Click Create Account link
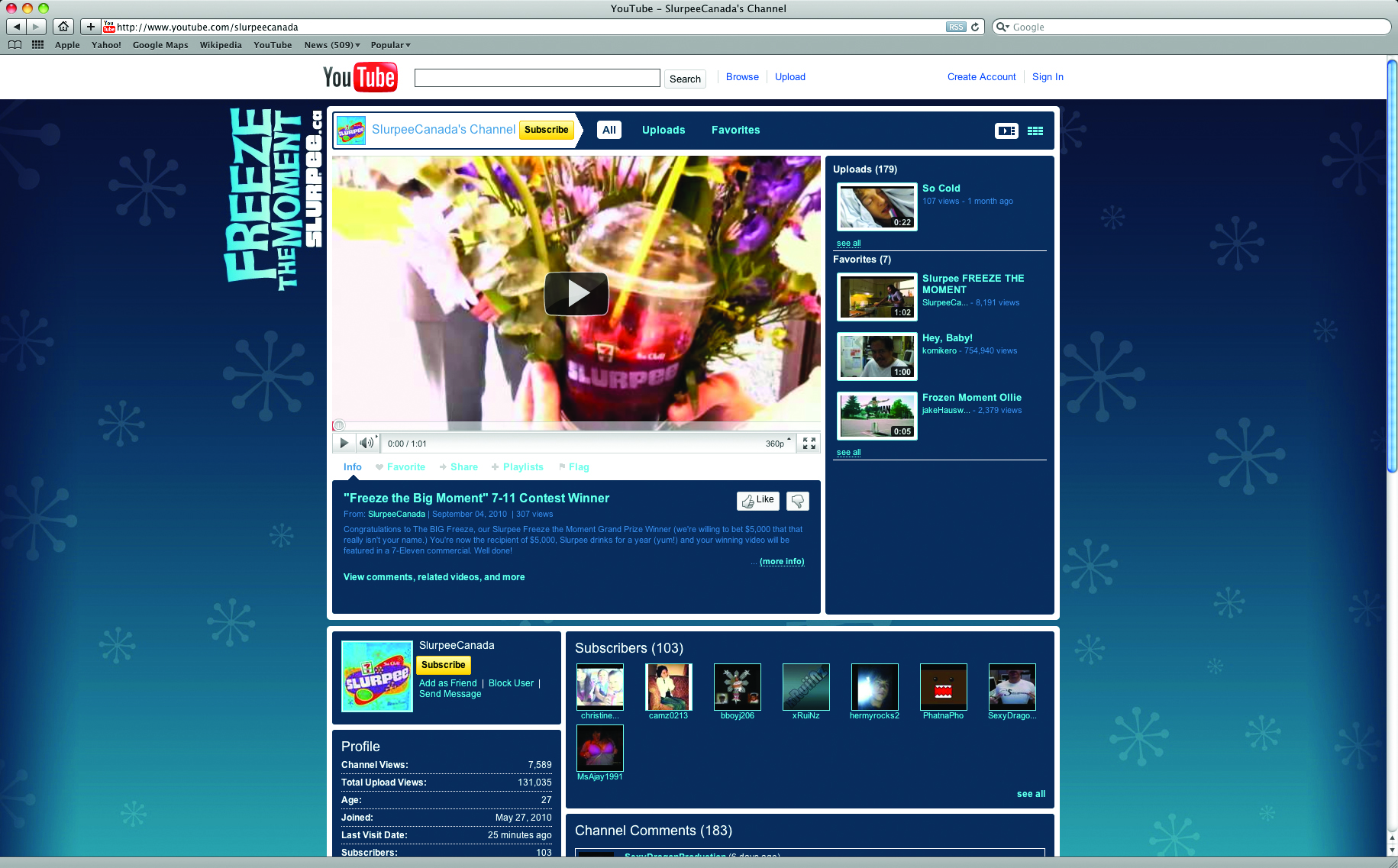 coord(982,77)
